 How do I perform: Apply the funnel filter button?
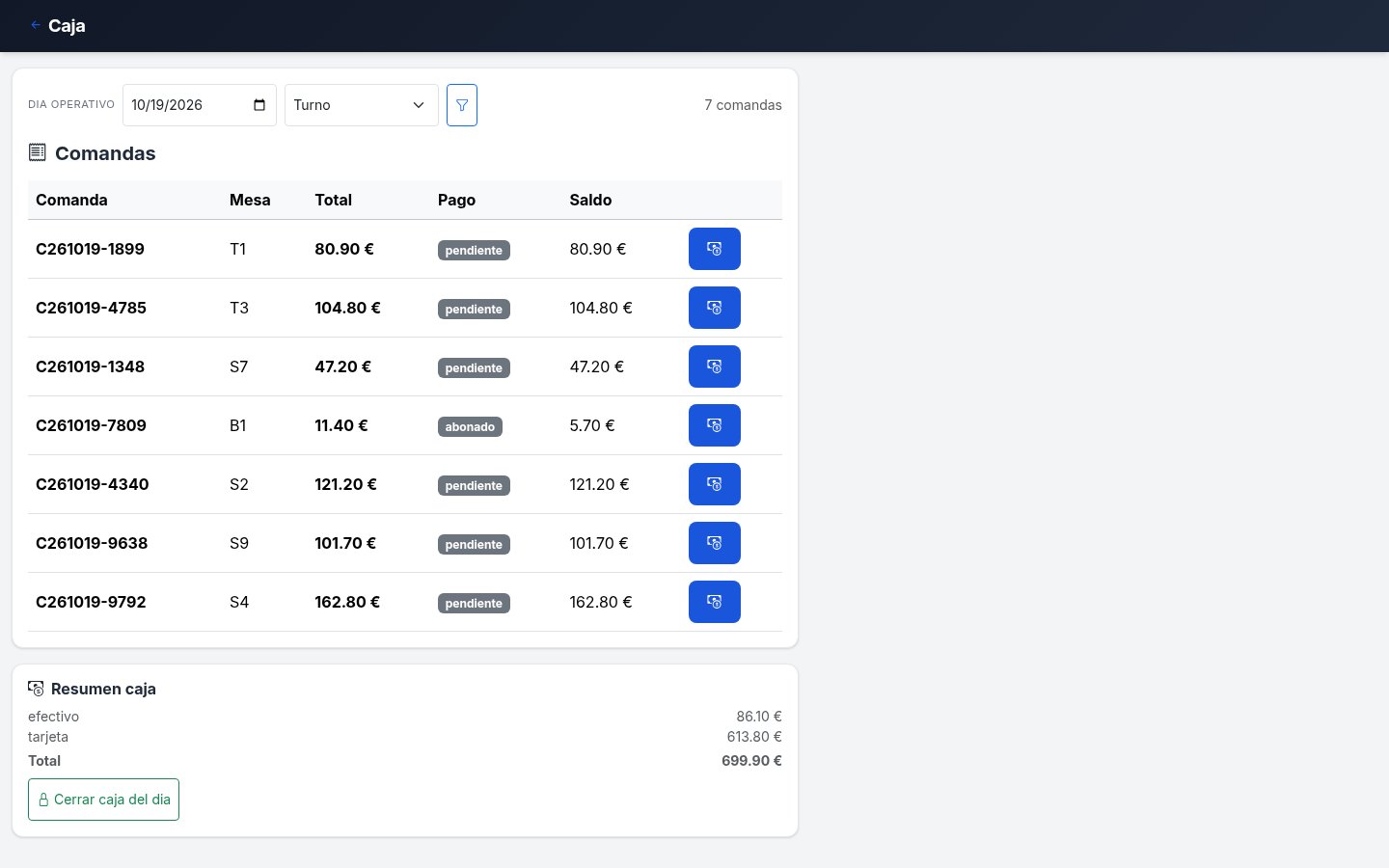[x=462, y=105]
